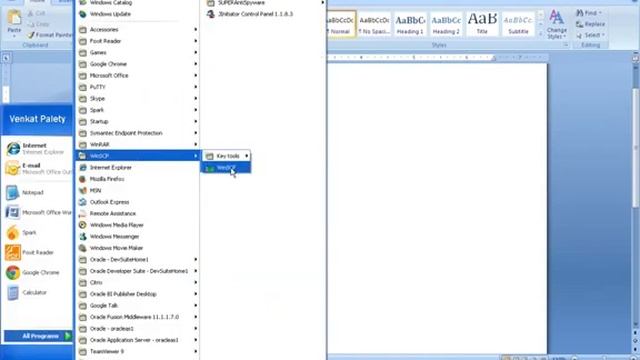The height and width of the screenshot is (360, 640).
Task: Open the WinRAR folder
Action: coord(138,144)
